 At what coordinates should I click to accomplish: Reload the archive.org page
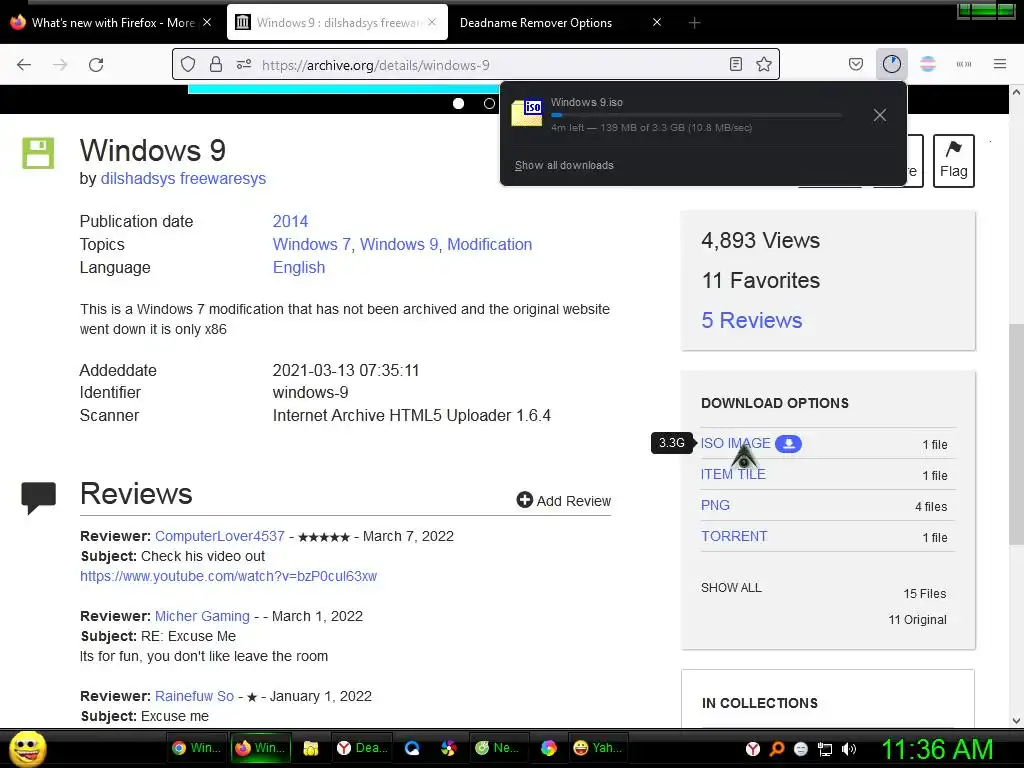pyautogui.click(x=96, y=65)
